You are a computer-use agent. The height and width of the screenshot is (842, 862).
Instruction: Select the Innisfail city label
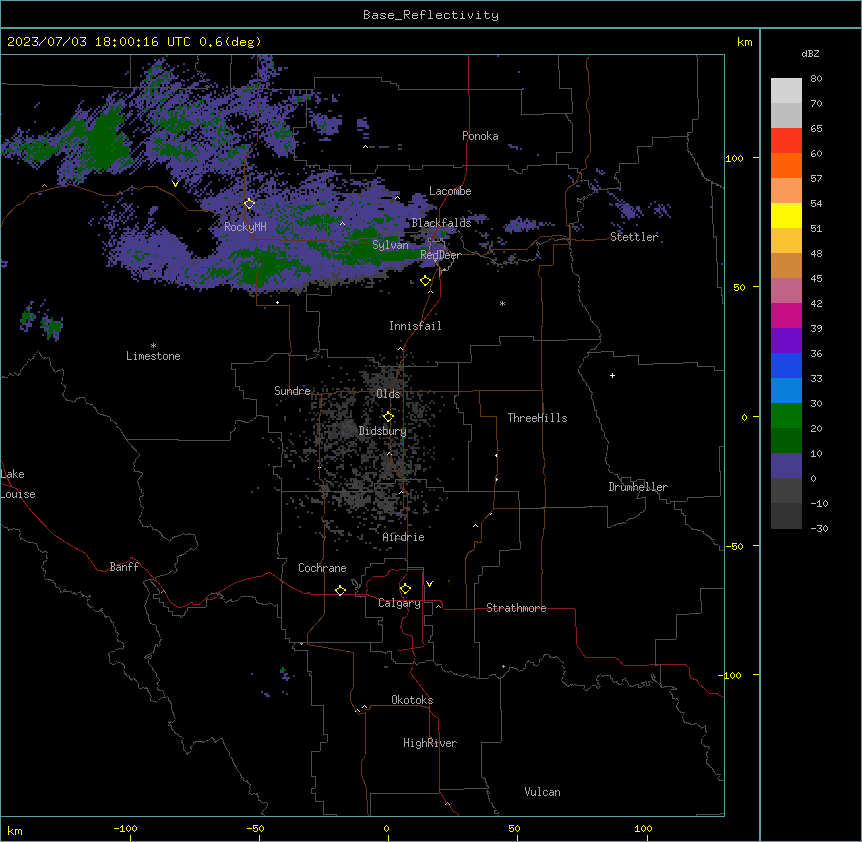415,326
